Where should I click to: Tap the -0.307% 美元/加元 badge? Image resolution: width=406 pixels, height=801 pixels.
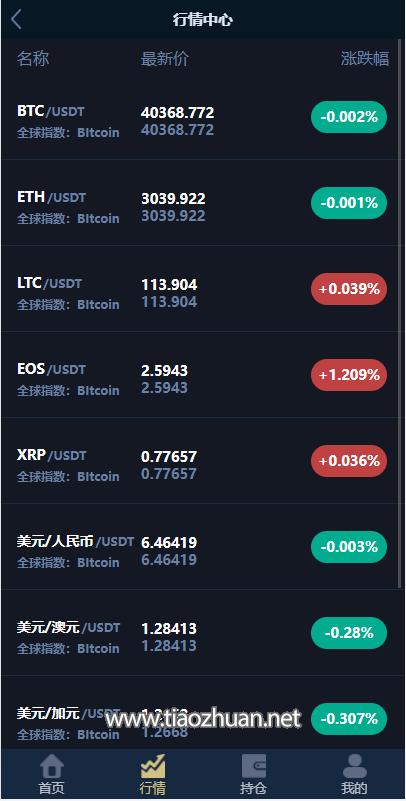click(x=349, y=719)
